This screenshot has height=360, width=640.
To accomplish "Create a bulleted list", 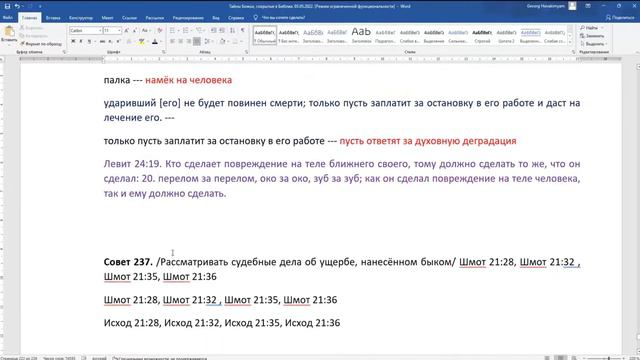I will click(172, 31).
